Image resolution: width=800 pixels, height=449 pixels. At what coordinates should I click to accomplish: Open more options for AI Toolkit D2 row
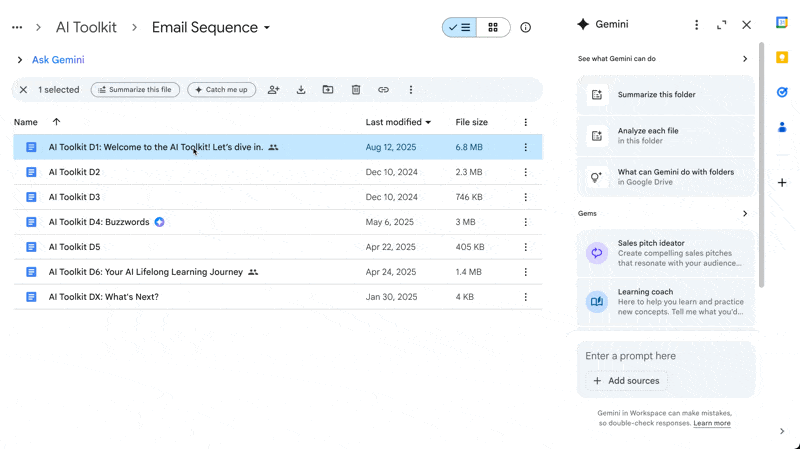pyautogui.click(x=526, y=172)
